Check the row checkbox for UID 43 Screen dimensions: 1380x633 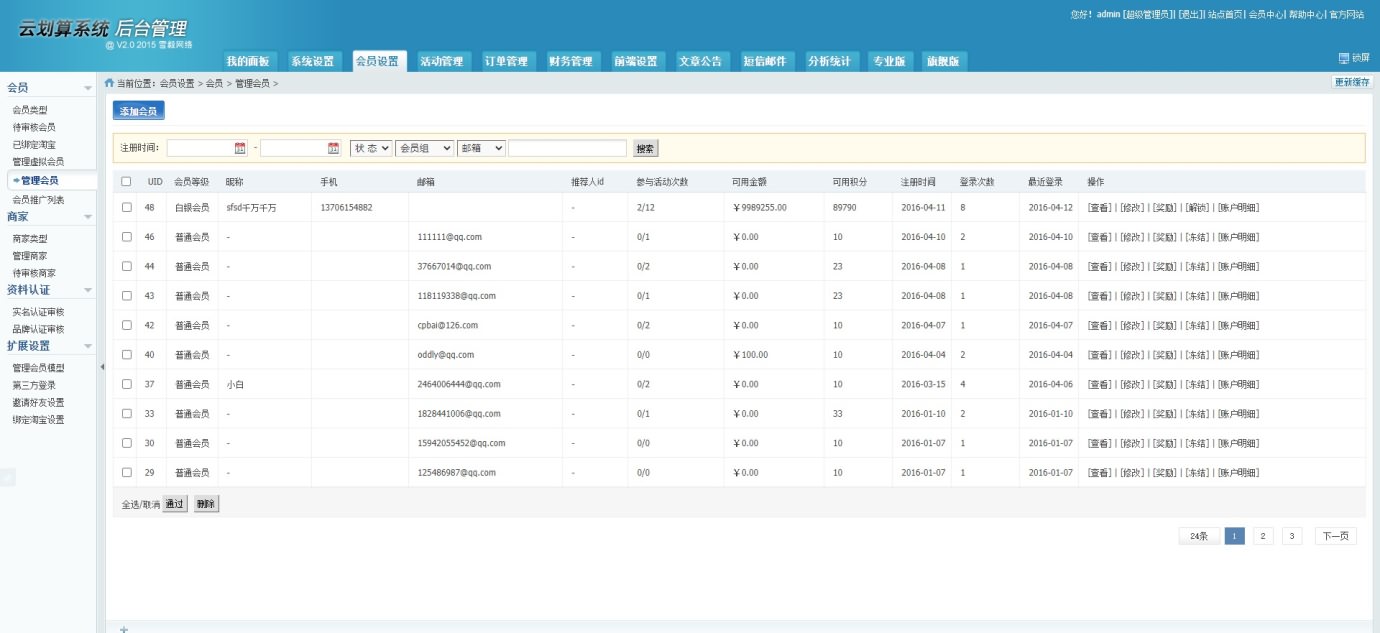click(126, 296)
